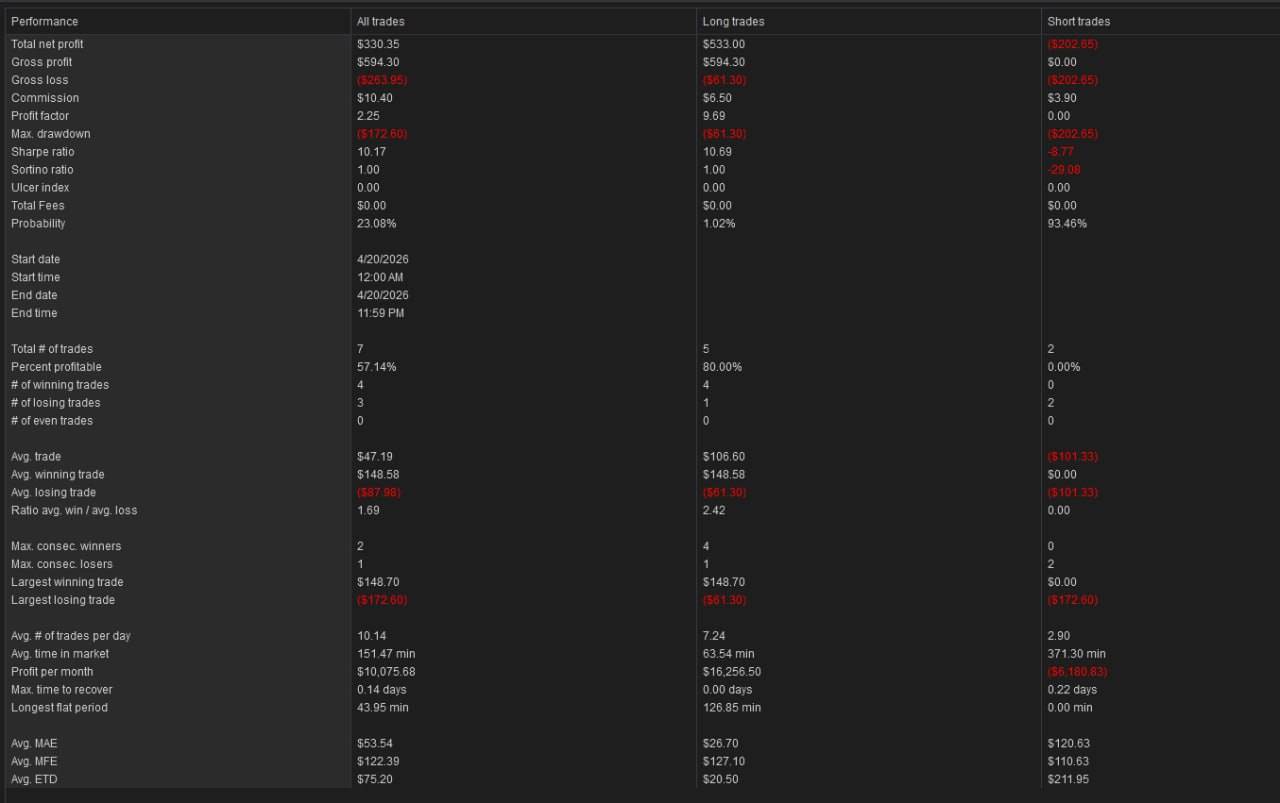Viewport: 1280px width, 803px height.
Task: Select the Avg. winning trade row label
Action: [57, 475]
